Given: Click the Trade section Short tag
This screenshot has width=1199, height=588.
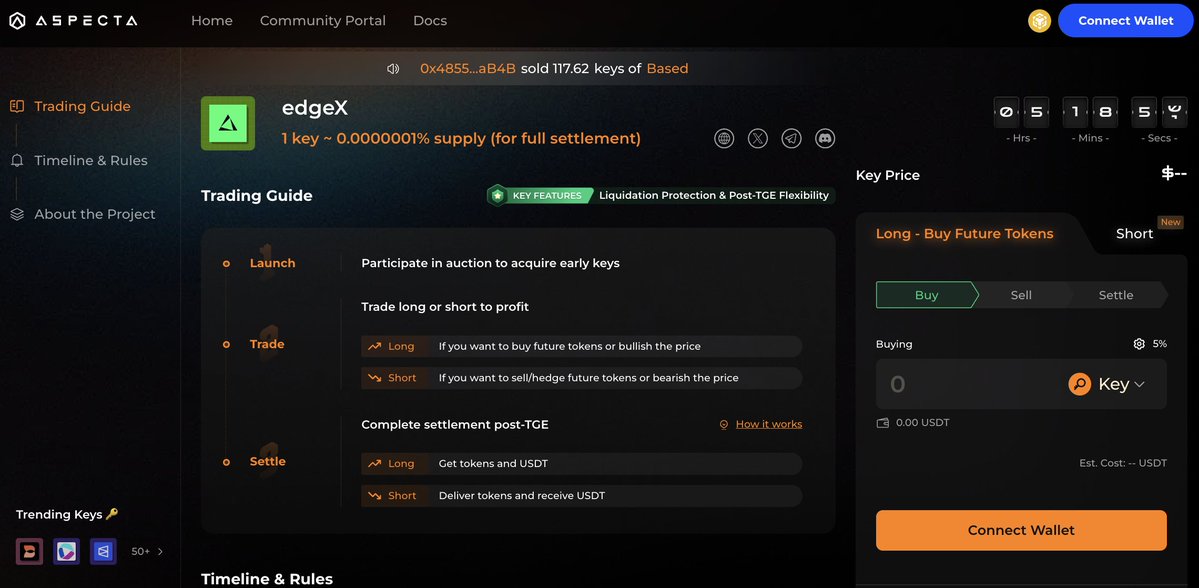Looking at the screenshot, I should (x=393, y=378).
